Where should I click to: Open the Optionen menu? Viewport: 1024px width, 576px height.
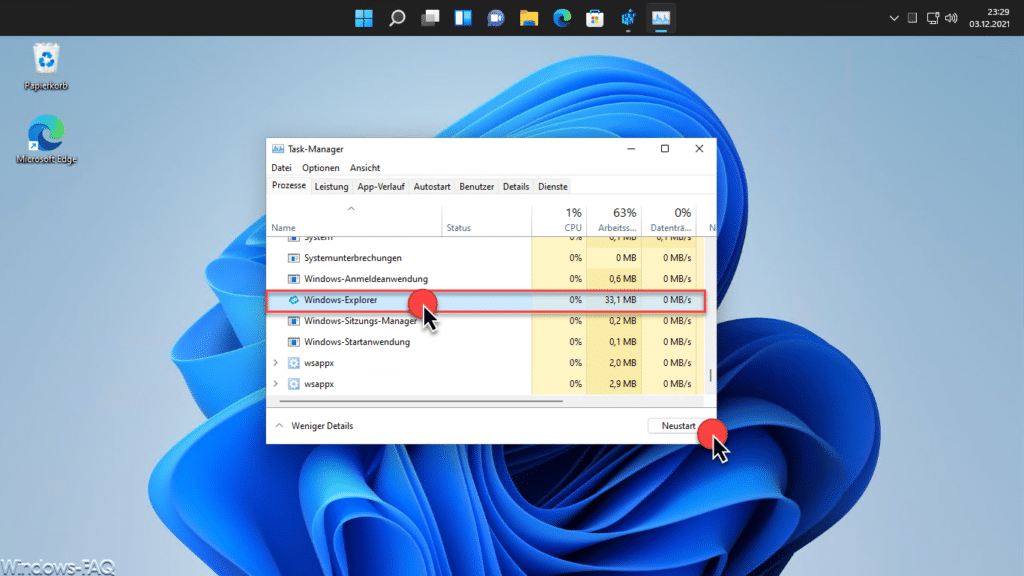pyautogui.click(x=321, y=168)
